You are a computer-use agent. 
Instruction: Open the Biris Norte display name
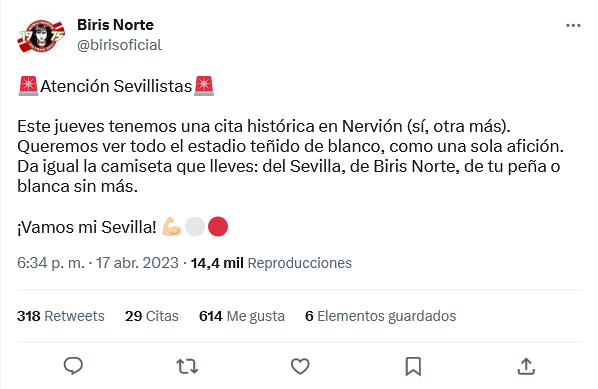[115, 25]
